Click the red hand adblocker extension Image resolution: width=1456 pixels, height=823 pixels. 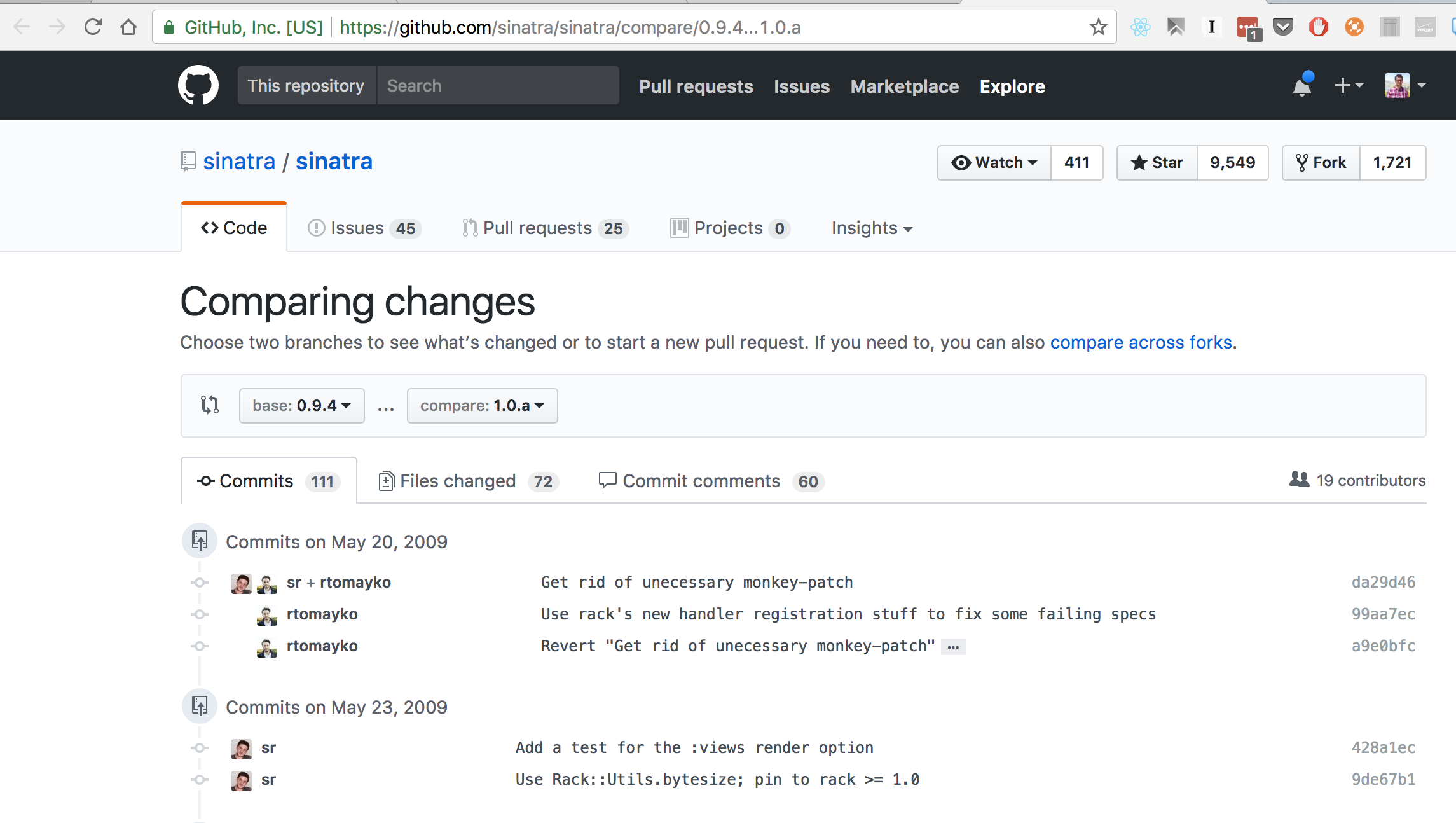pyautogui.click(x=1319, y=27)
